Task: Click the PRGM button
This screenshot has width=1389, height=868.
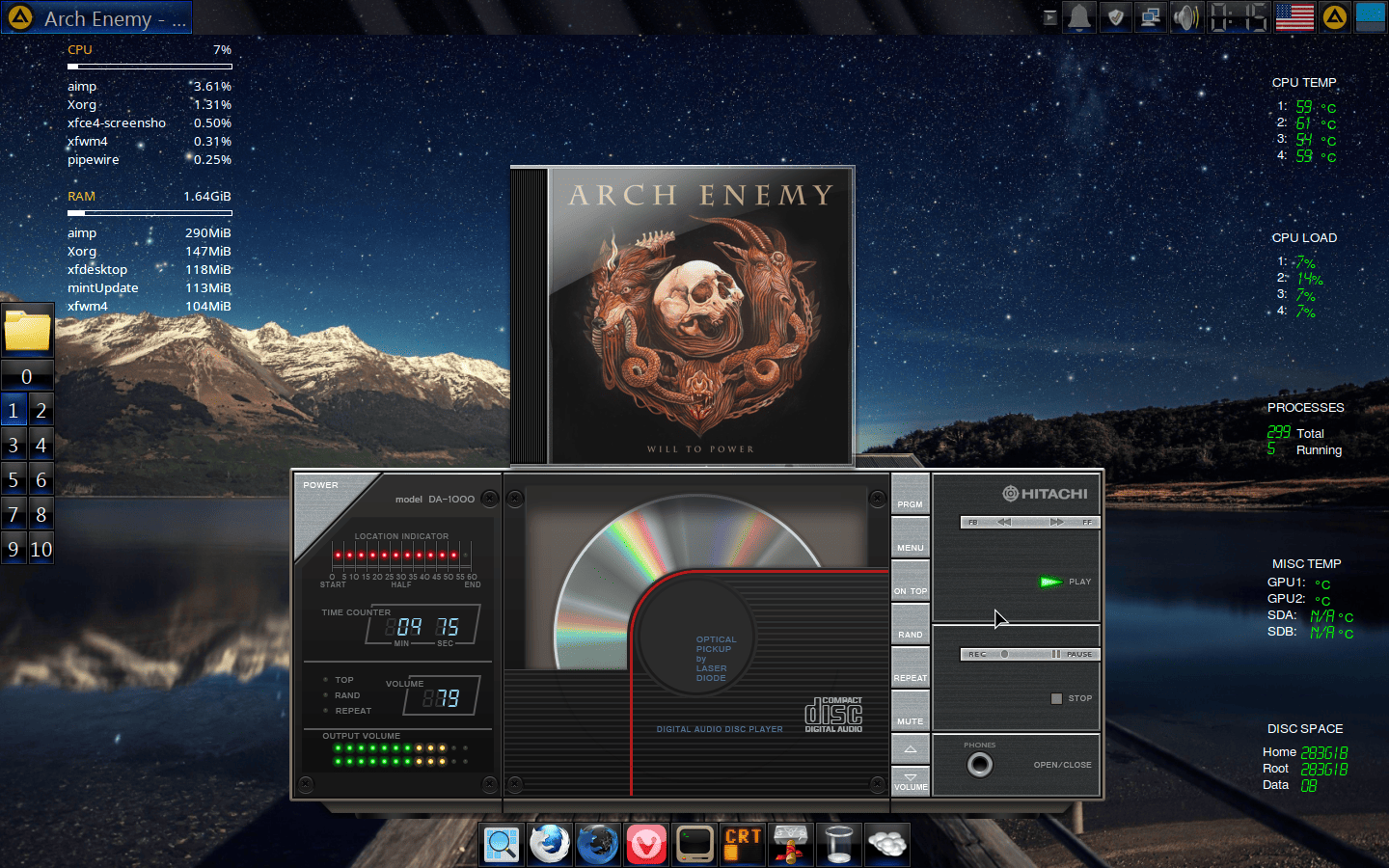Action: pyautogui.click(x=910, y=494)
